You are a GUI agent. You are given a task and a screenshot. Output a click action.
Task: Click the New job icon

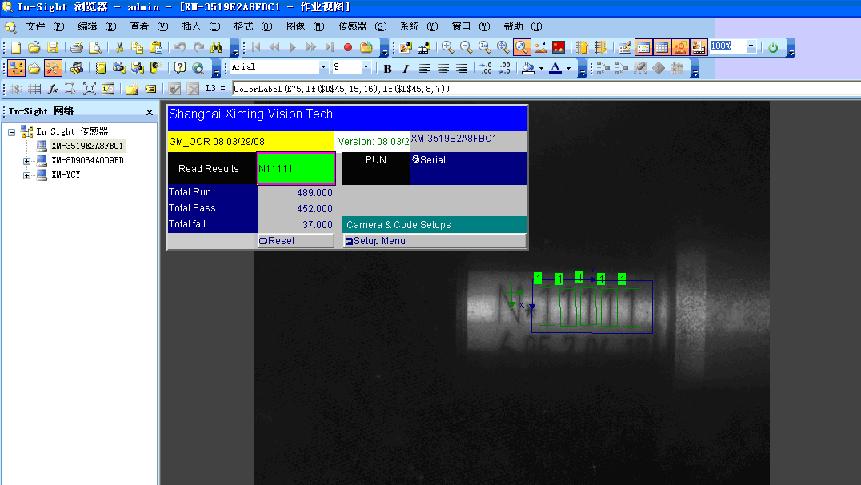pos(17,47)
